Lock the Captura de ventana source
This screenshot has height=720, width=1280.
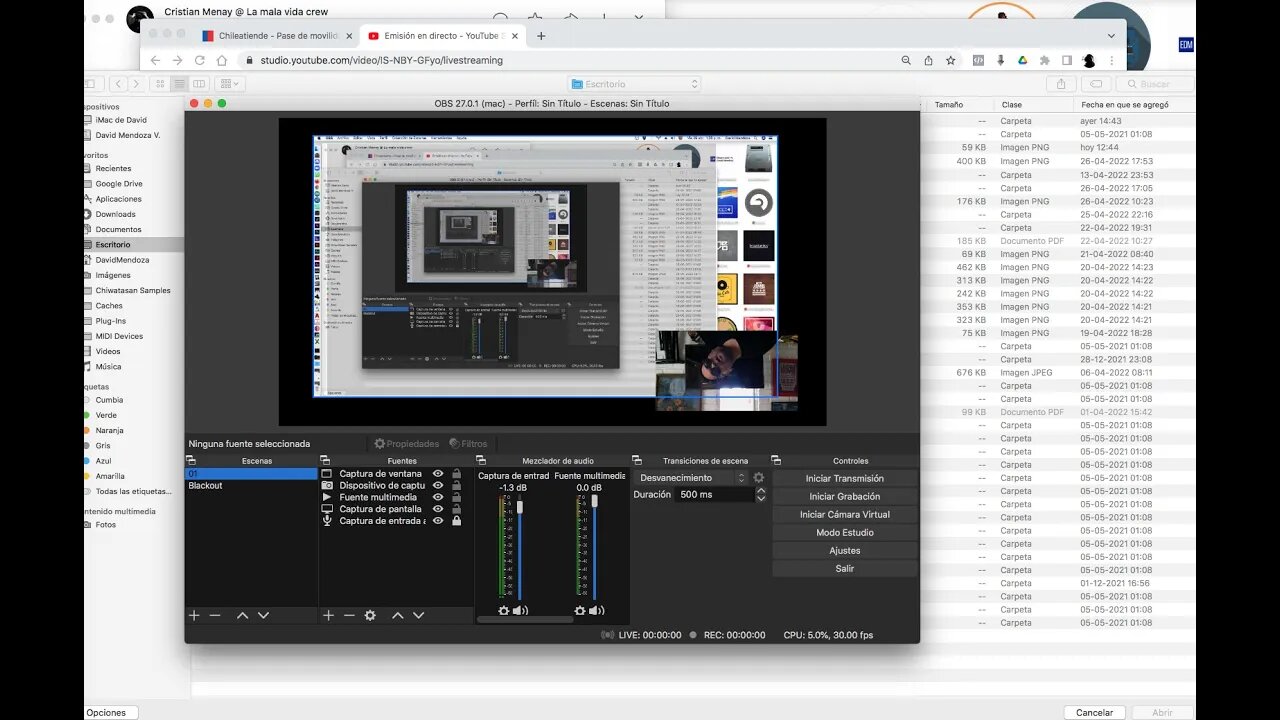(x=457, y=474)
